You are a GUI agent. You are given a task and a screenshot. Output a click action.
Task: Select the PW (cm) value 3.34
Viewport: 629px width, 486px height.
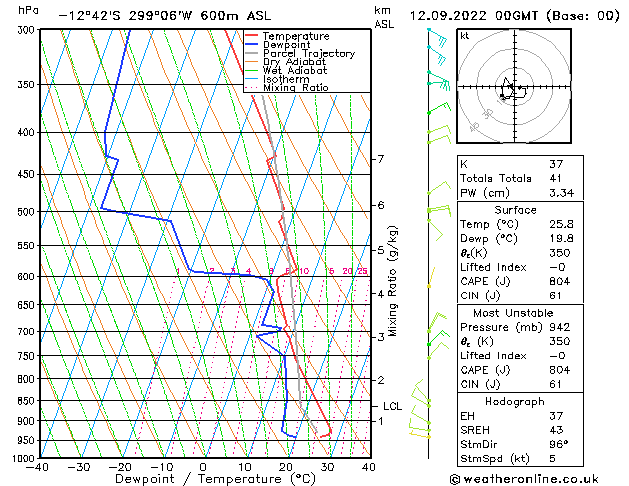562,193
